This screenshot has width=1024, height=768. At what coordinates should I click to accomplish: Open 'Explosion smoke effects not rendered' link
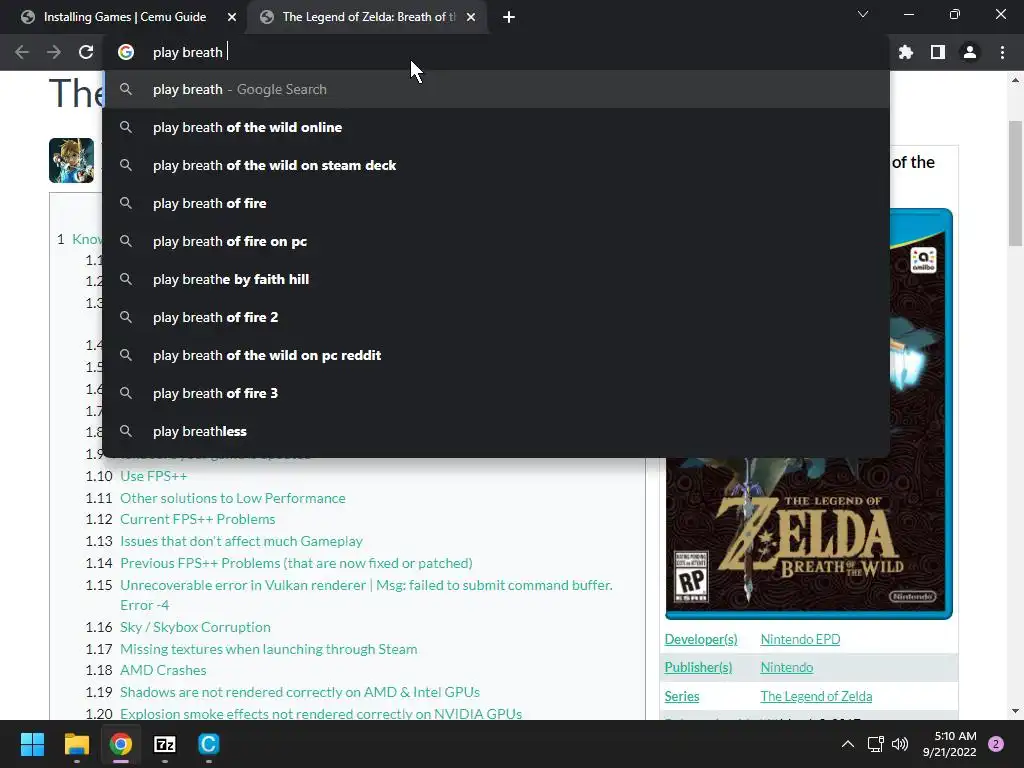pyautogui.click(x=321, y=714)
